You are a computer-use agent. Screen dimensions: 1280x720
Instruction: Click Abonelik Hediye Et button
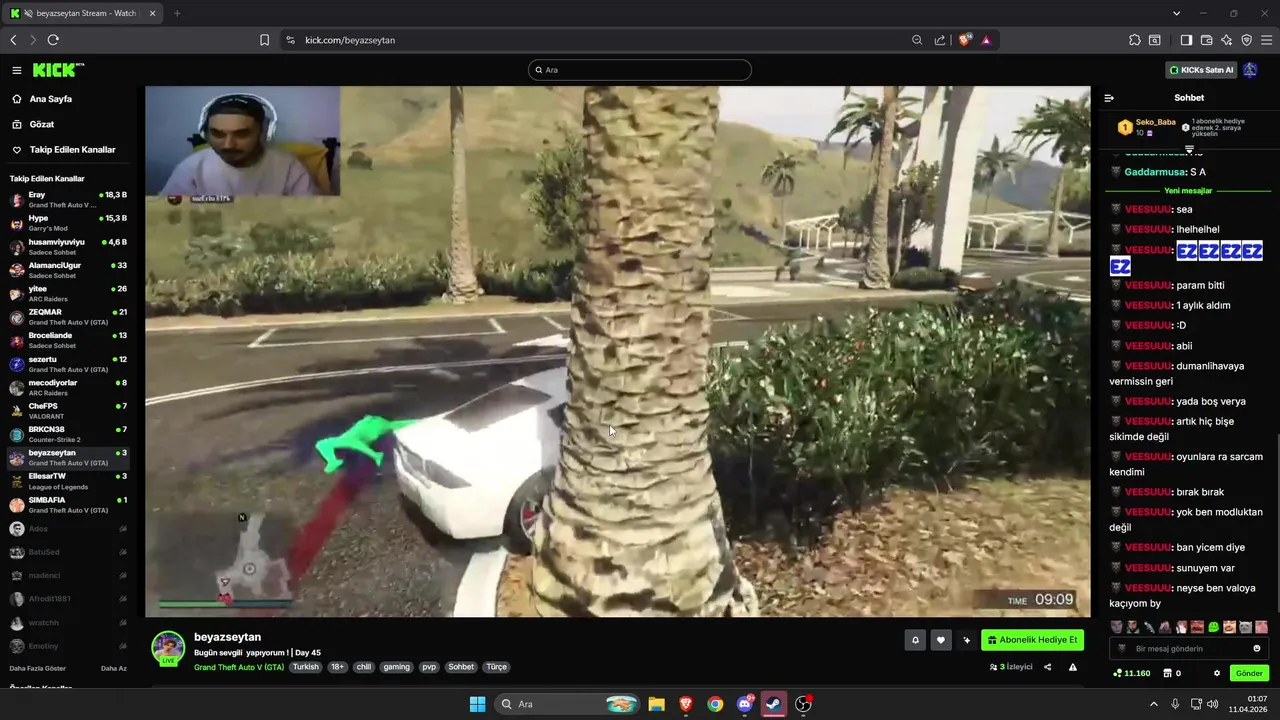pyautogui.click(x=1032, y=640)
